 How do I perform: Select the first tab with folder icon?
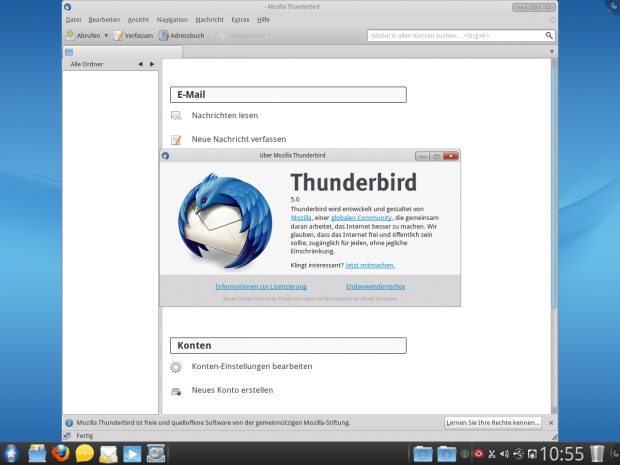click(123, 52)
